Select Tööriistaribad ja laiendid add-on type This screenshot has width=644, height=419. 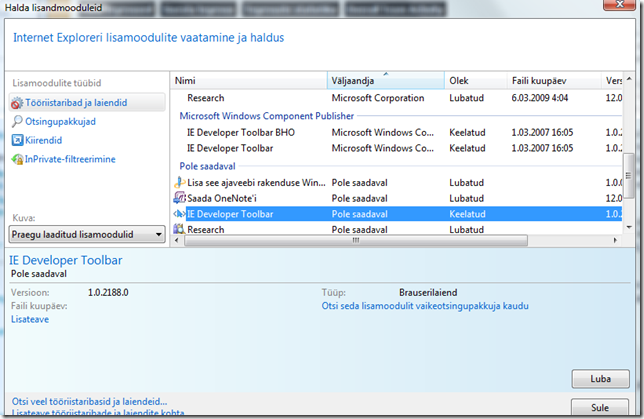(x=87, y=102)
